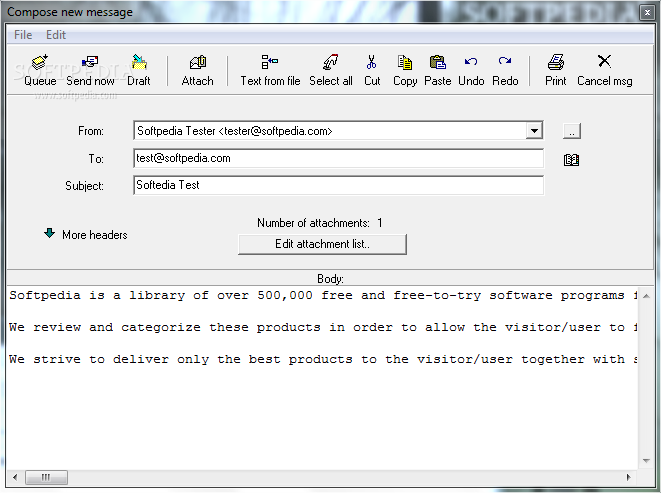Screen dimensions: 661x493
Task: Close the Compose new message window
Action: (647, 13)
